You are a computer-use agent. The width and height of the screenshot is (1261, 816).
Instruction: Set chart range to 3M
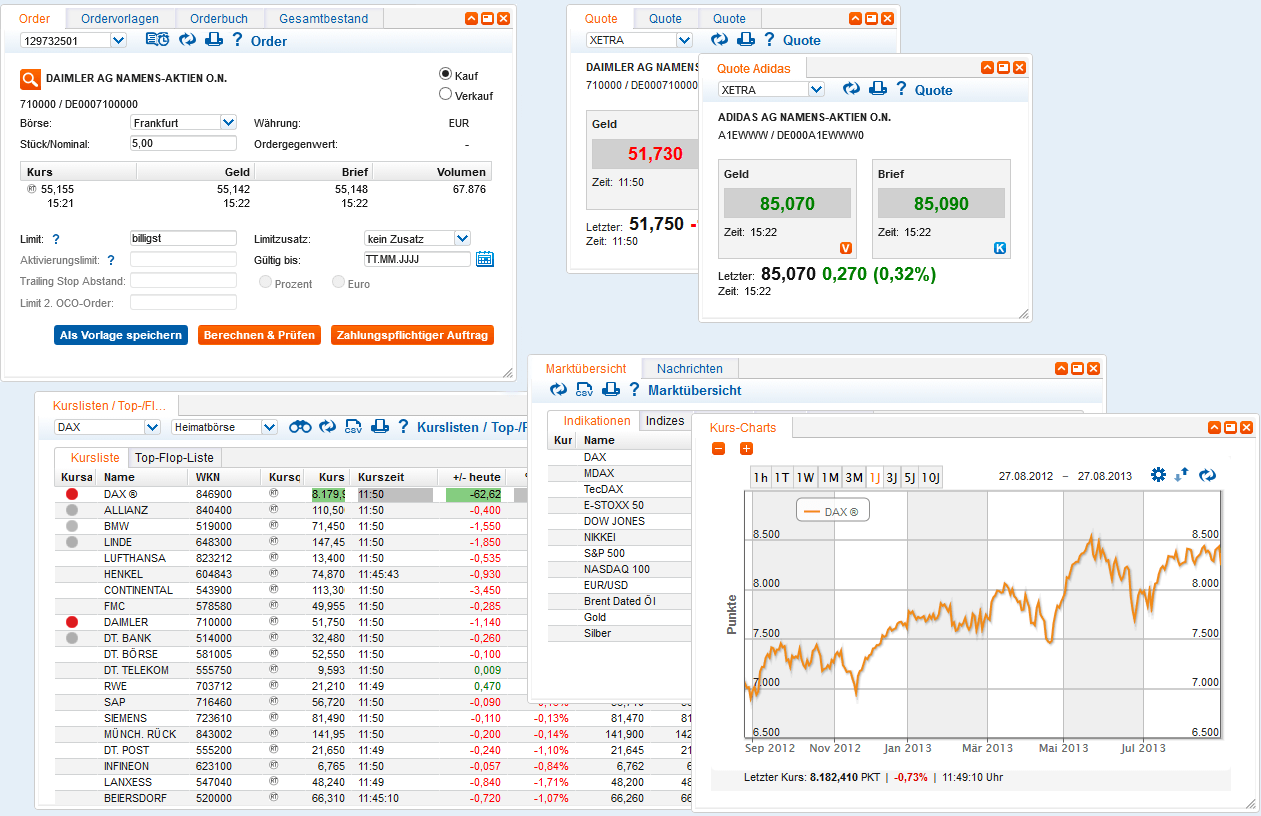[854, 477]
